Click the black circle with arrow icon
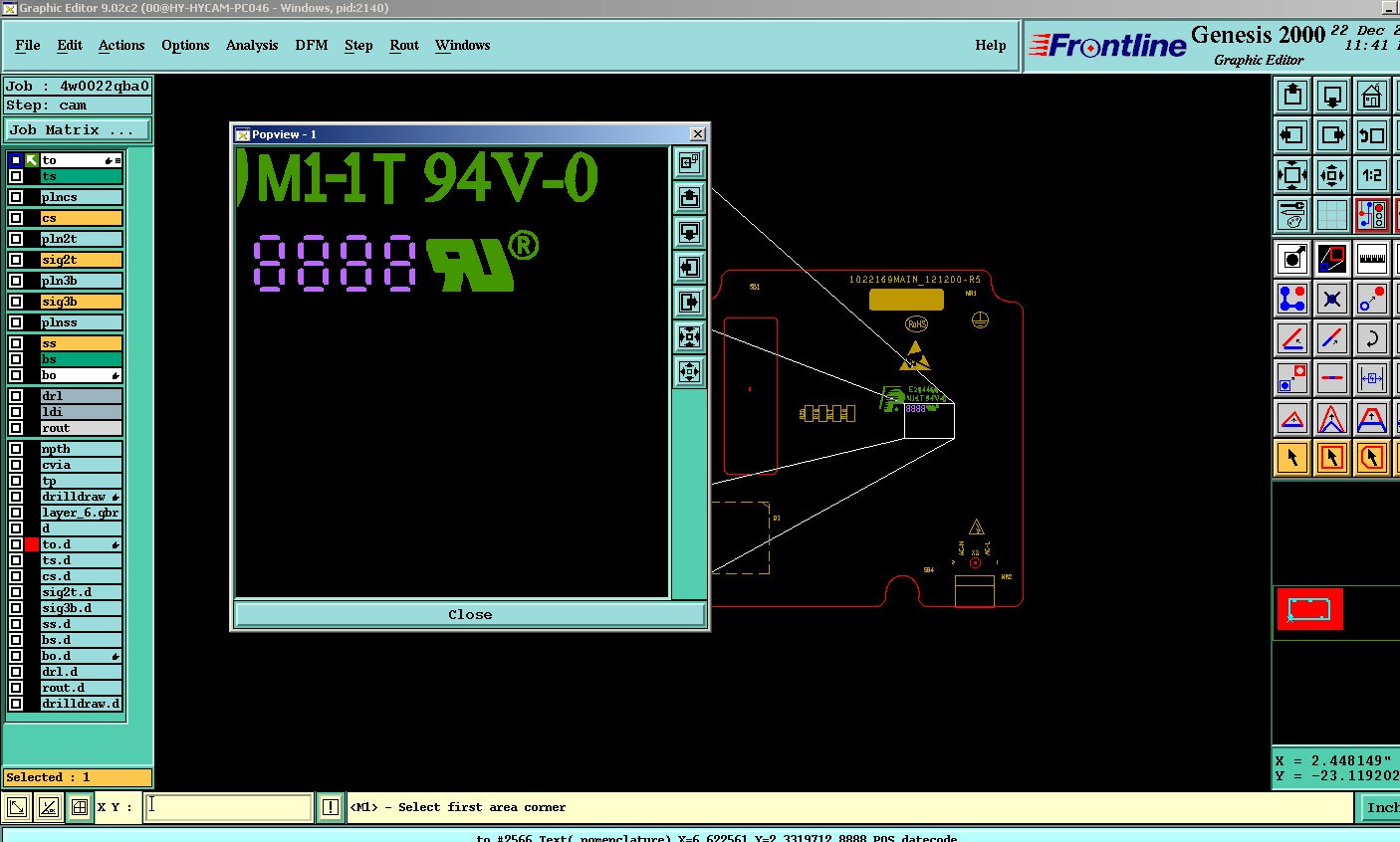1400x842 pixels. [1292, 259]
